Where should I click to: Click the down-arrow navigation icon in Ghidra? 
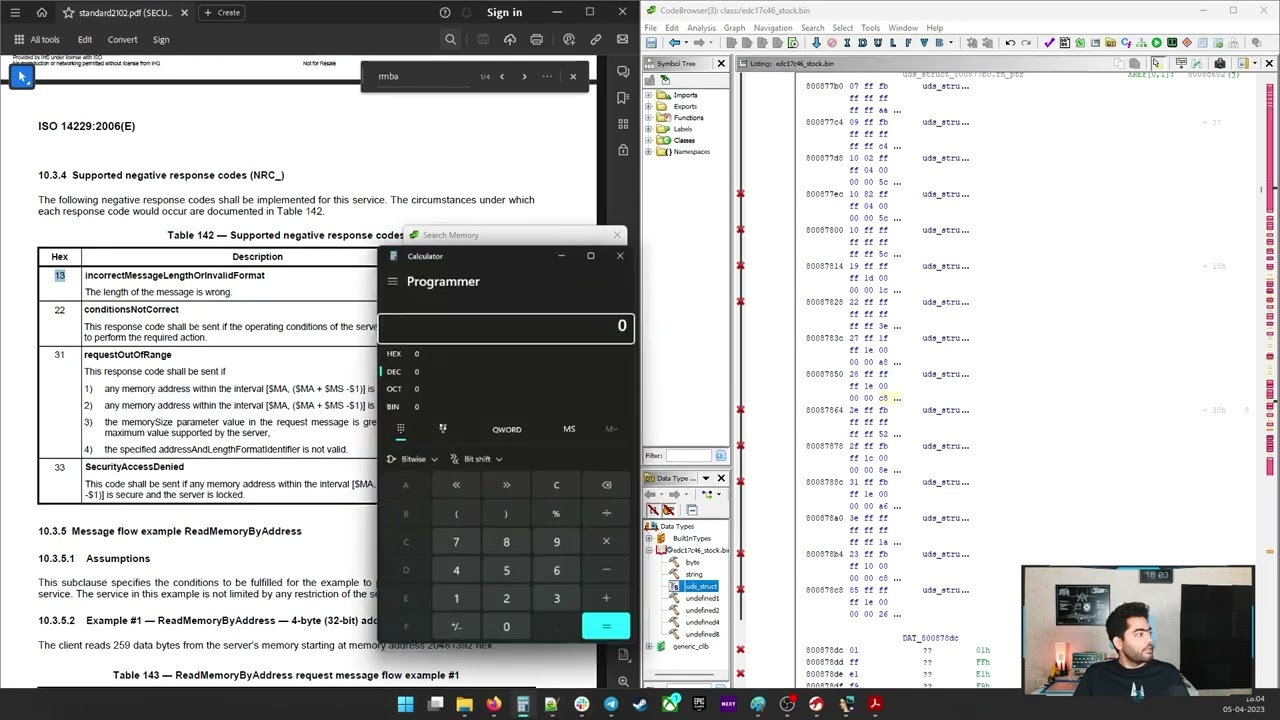click(x=816, y=43)
